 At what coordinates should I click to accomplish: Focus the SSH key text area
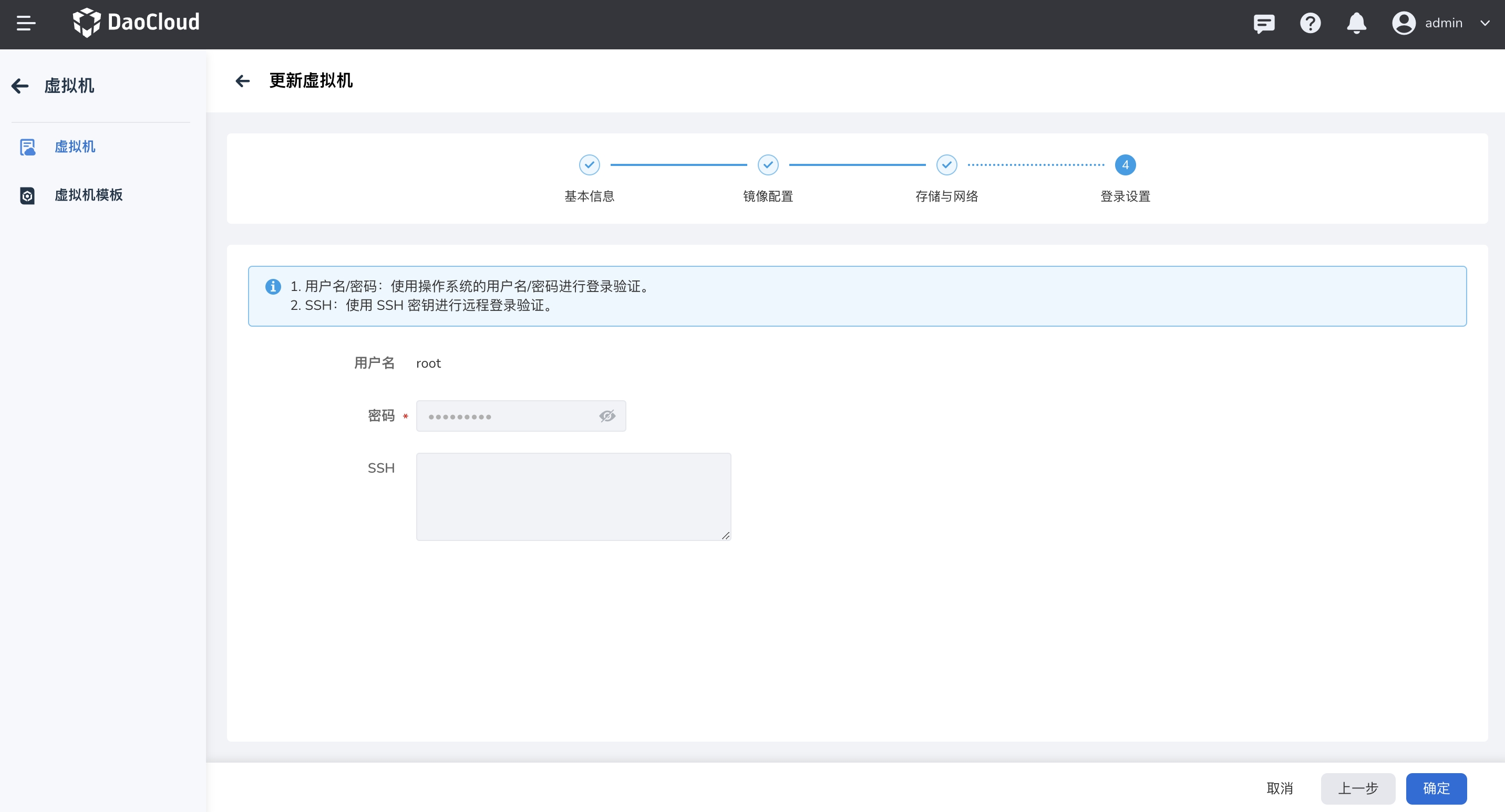pyautogui.click(x=573, y=496)
